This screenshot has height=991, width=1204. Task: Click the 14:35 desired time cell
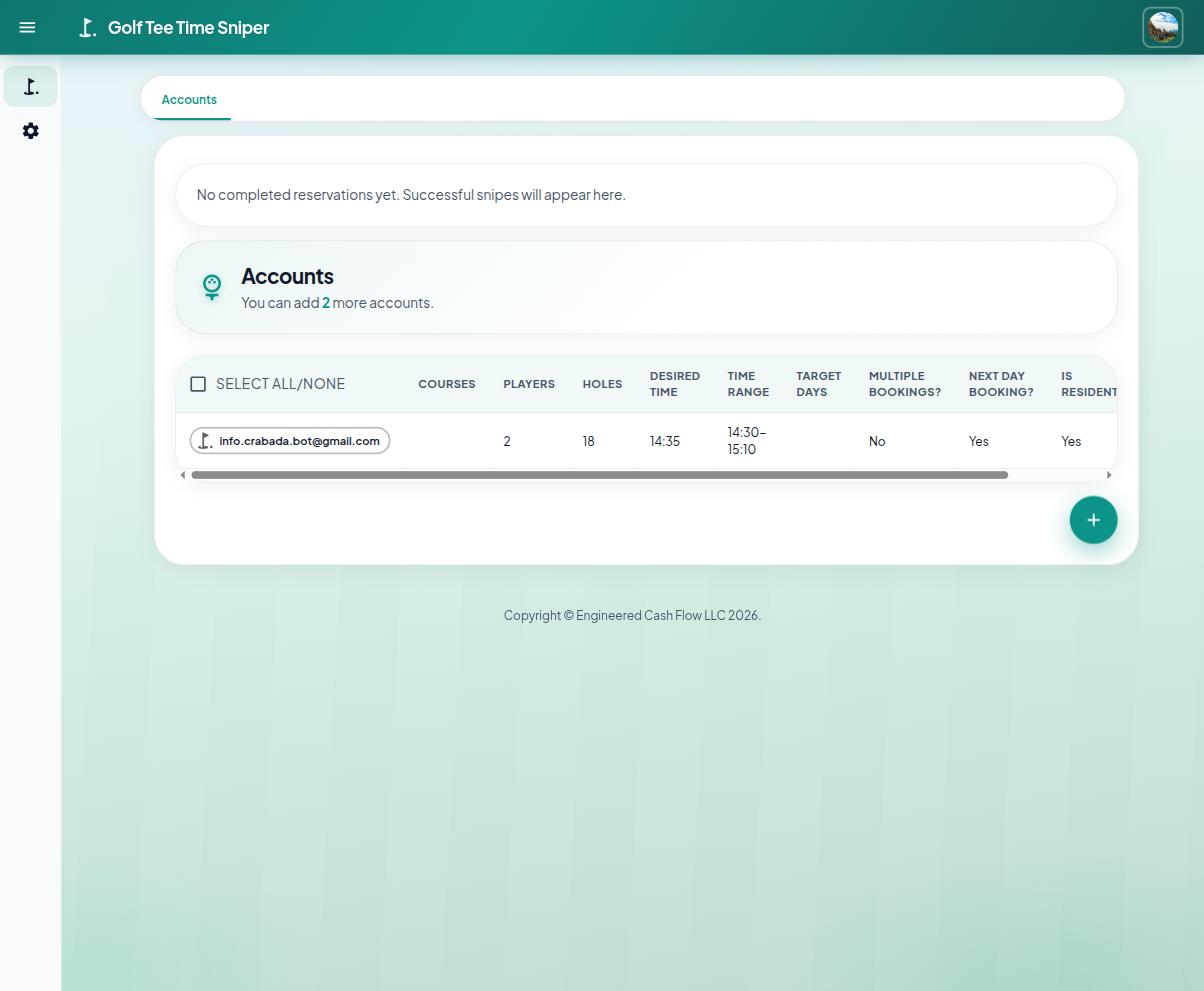pos(665,441)
